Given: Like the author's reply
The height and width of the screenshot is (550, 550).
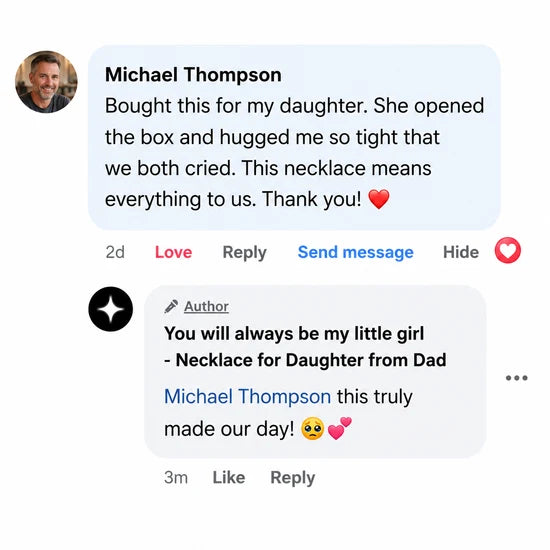Looking at the screenshot, I should point(229,477).
